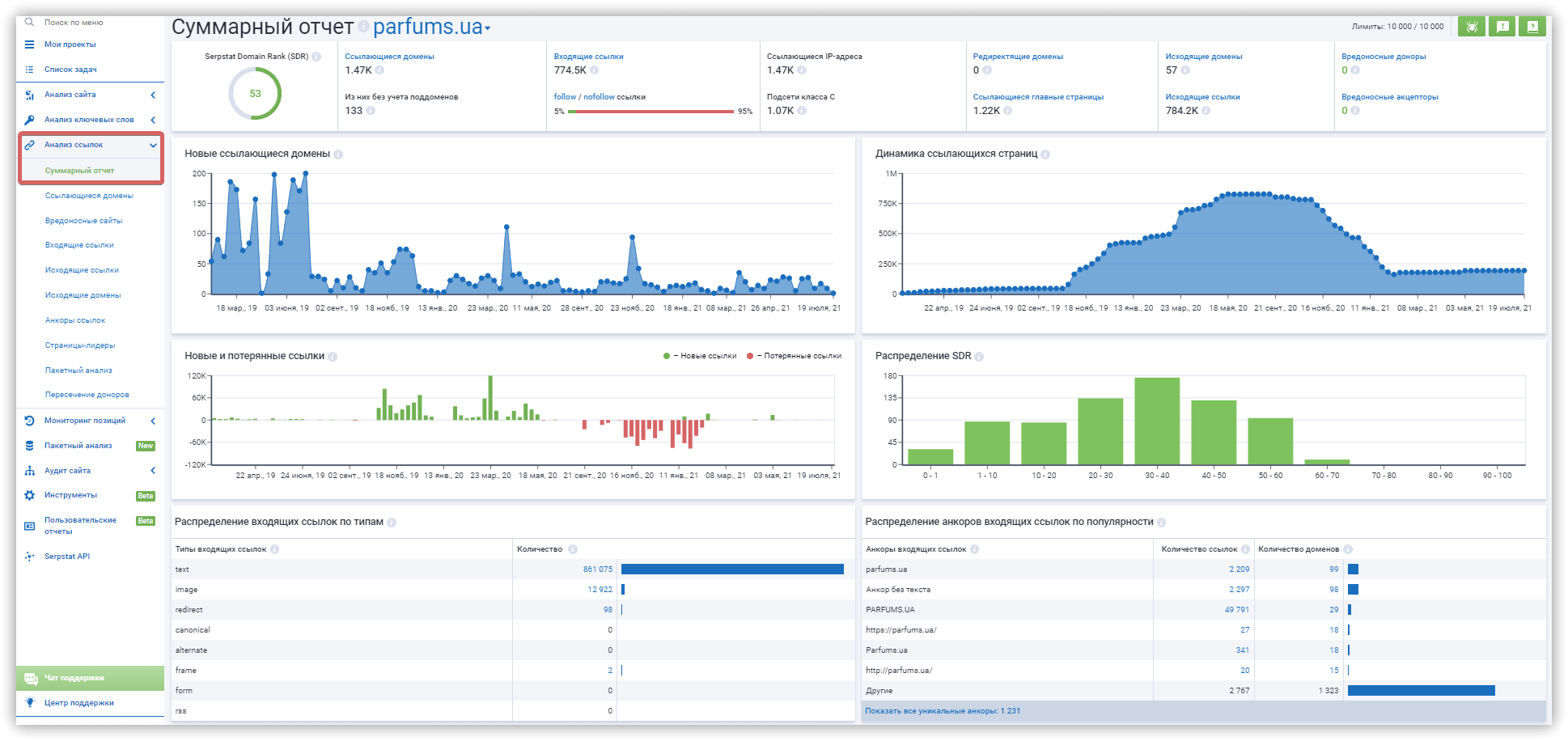Open Анкоры ссылок sidebar item

[x=75, y=320]
